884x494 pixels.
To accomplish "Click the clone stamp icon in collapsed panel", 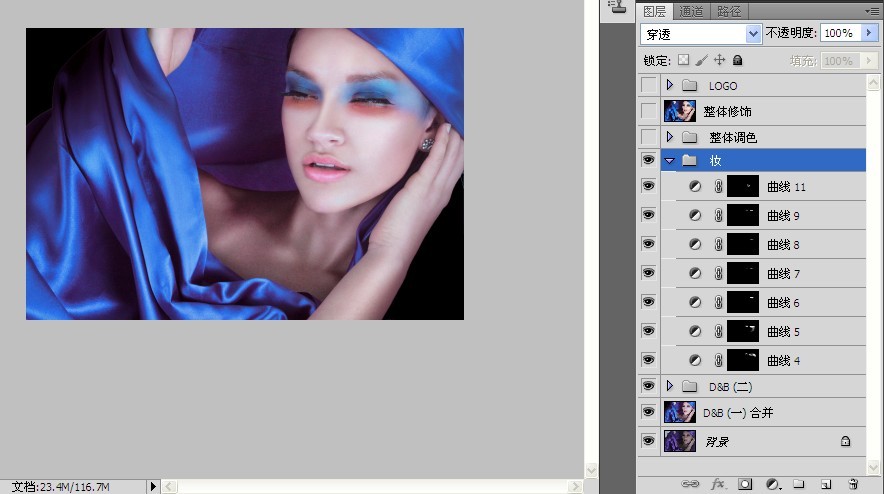I will (617, 7).
